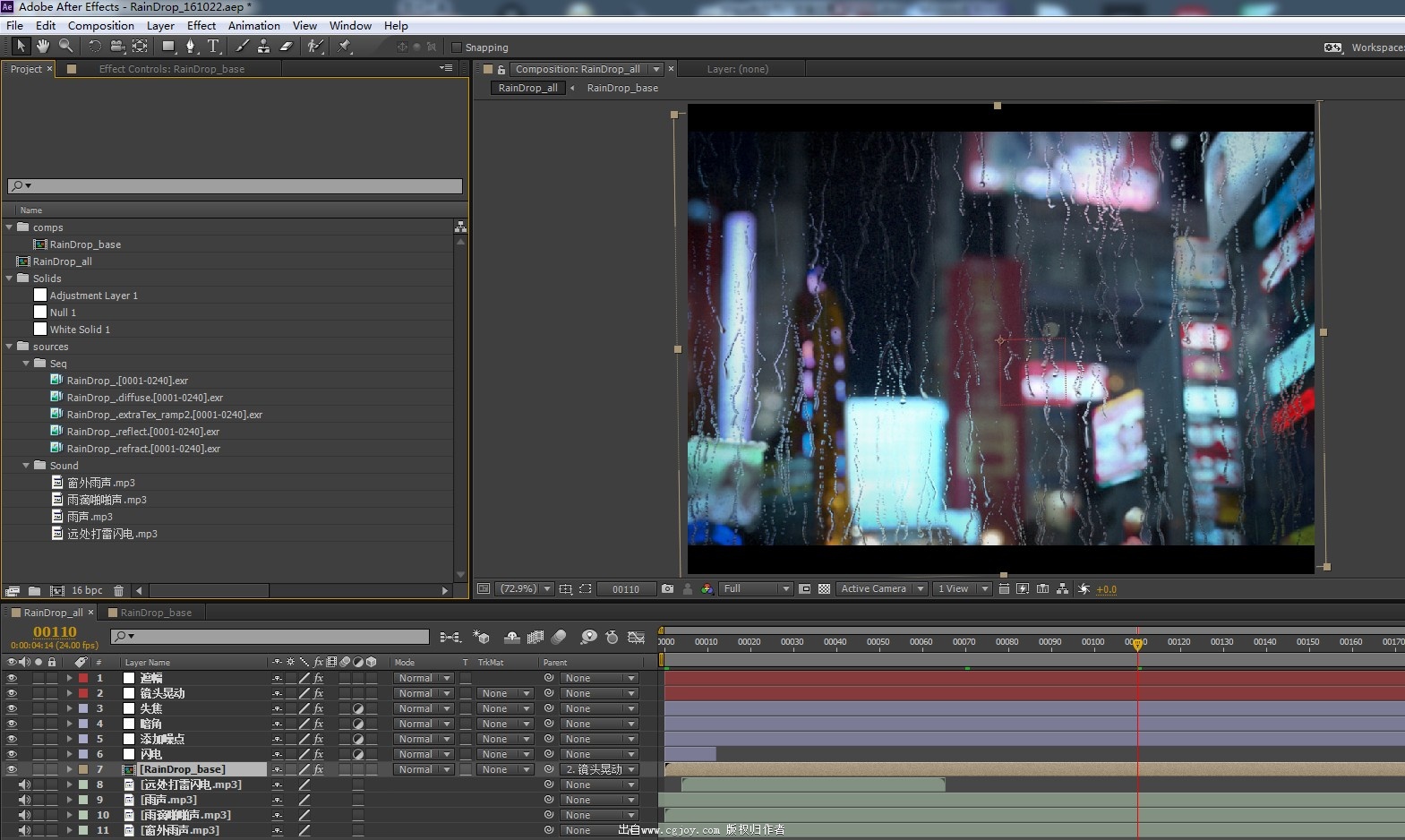Image resolution: width=1405 pixels, height=840 pixels.
Task: Open magnification ratio dropdown (72.9%)
Action: click(526, 589)
